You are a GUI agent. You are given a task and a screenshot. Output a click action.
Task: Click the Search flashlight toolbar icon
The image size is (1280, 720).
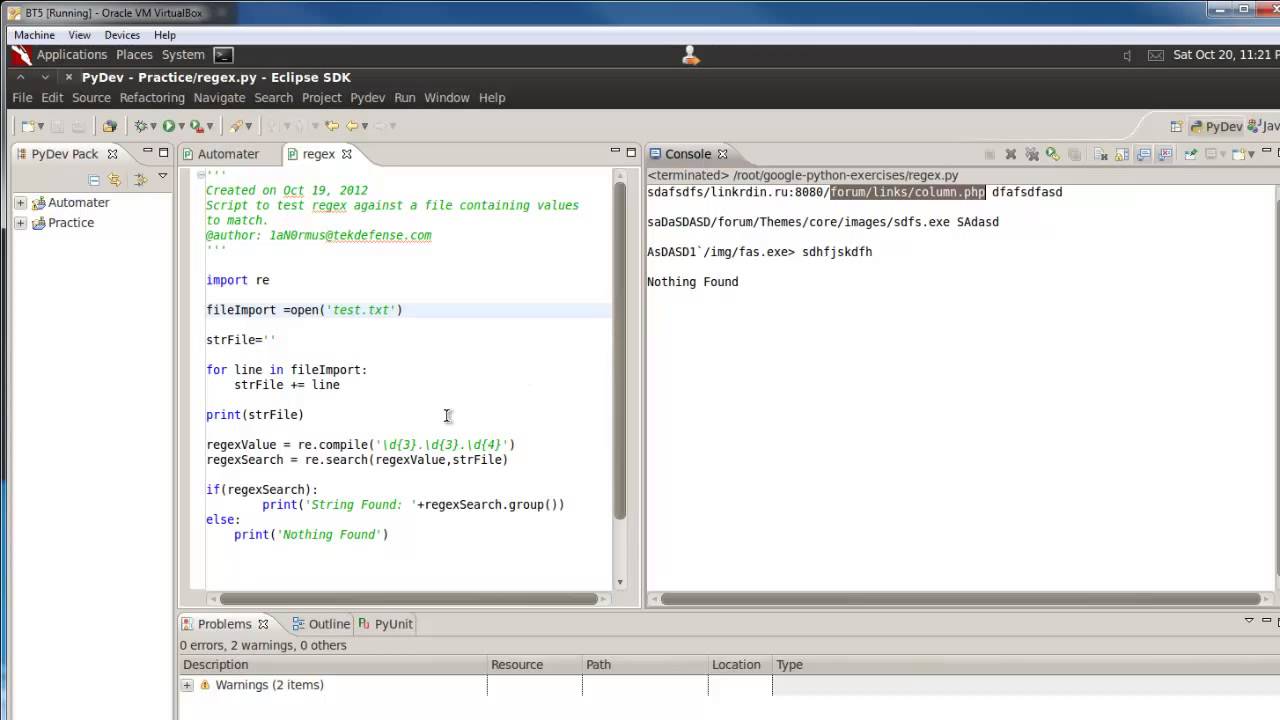236,126
